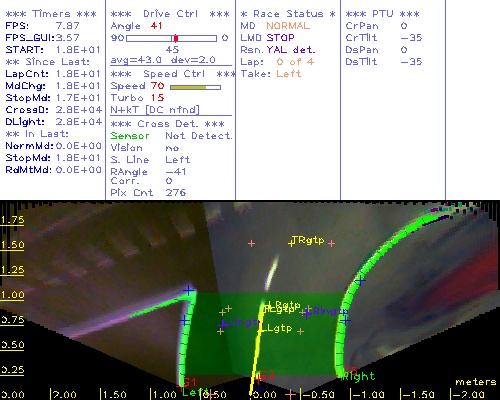Click the green Sensor label in Cross Det.
The width and height of the screenshot is (500, 400).
130,136
